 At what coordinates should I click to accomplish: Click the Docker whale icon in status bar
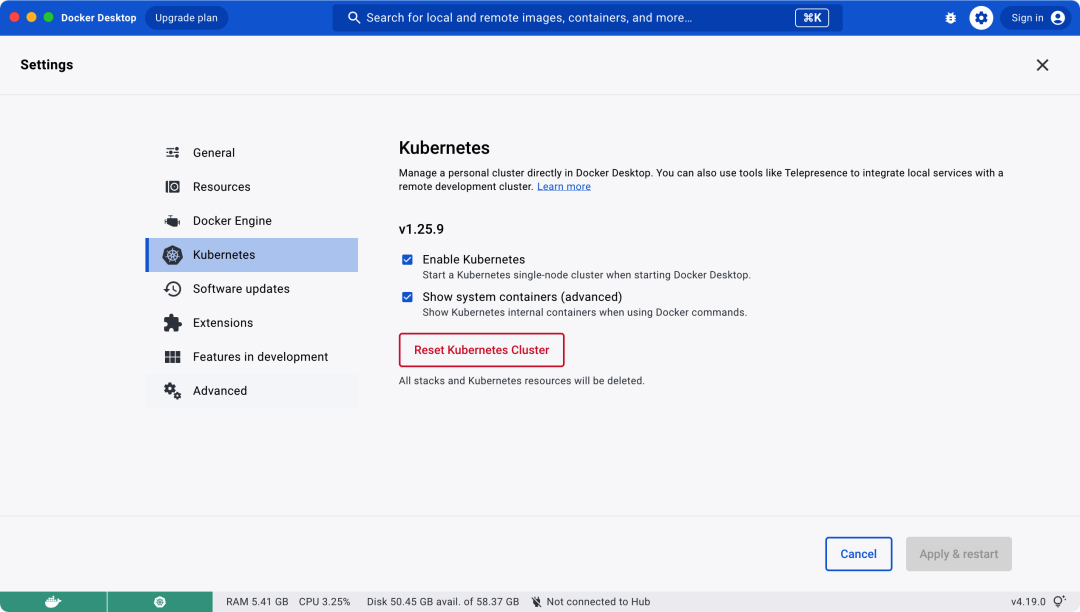pos(53,602)
